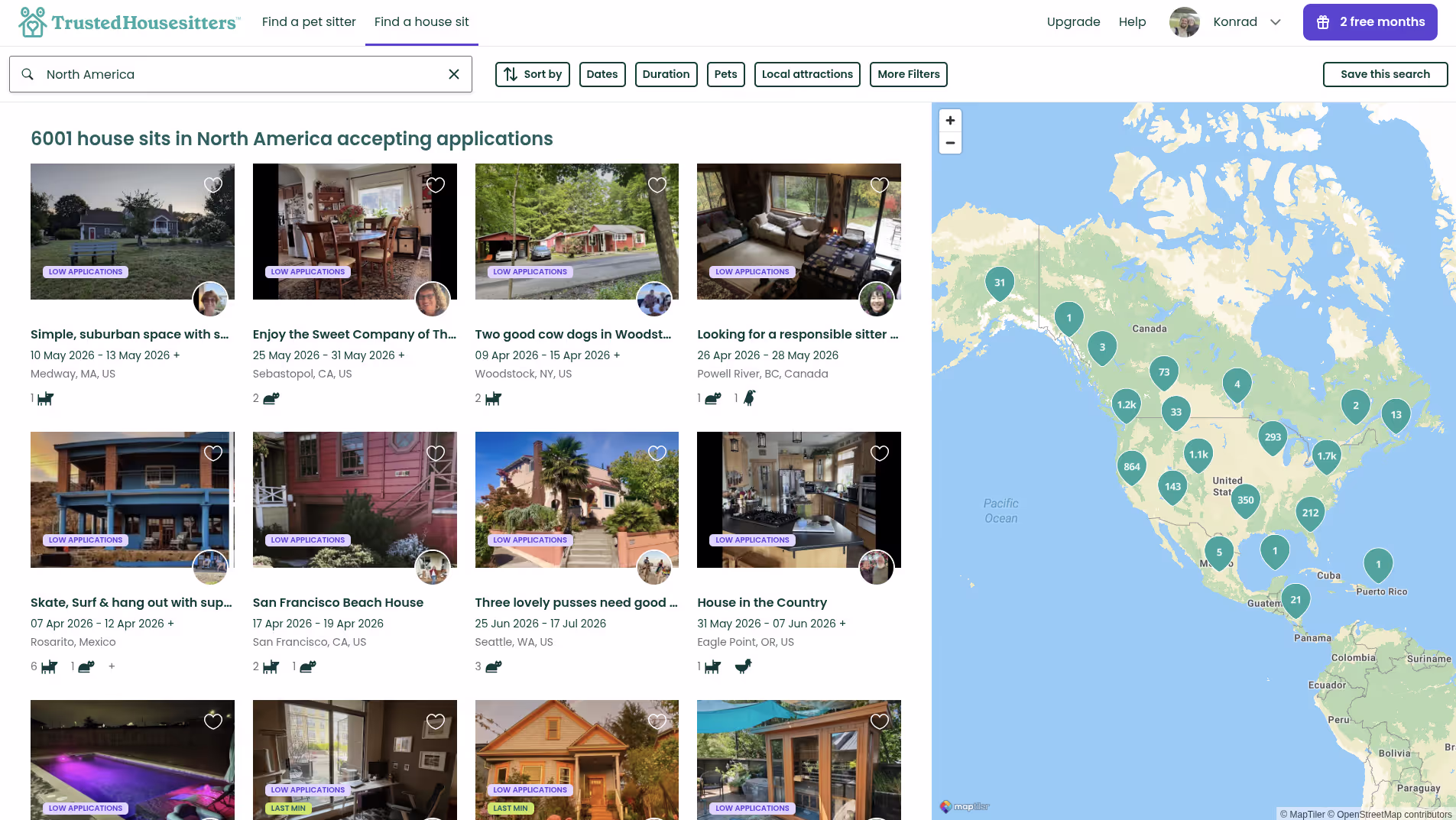Click the map cluster marker 21
This screenshot has width=1456, height=820.
click(x=1295, y=600)
